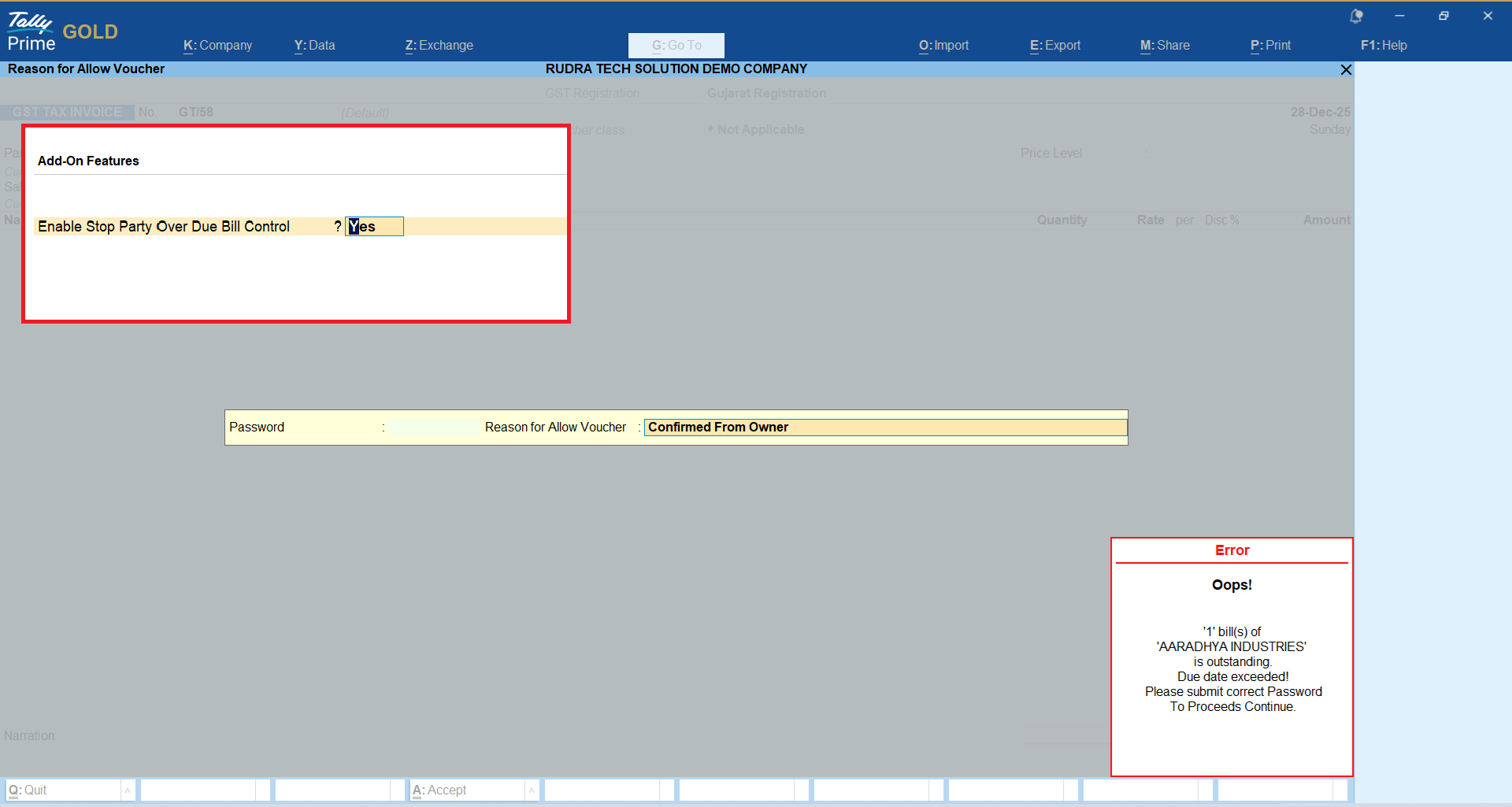Open the Import menu
This screenshot has height=807, width=1512.
tap(943, 46)
